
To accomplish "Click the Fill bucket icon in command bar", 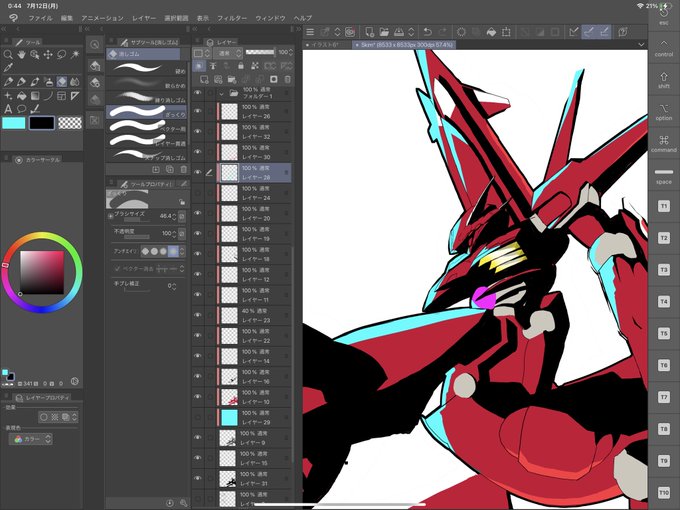I will click(x=491, y=32).
